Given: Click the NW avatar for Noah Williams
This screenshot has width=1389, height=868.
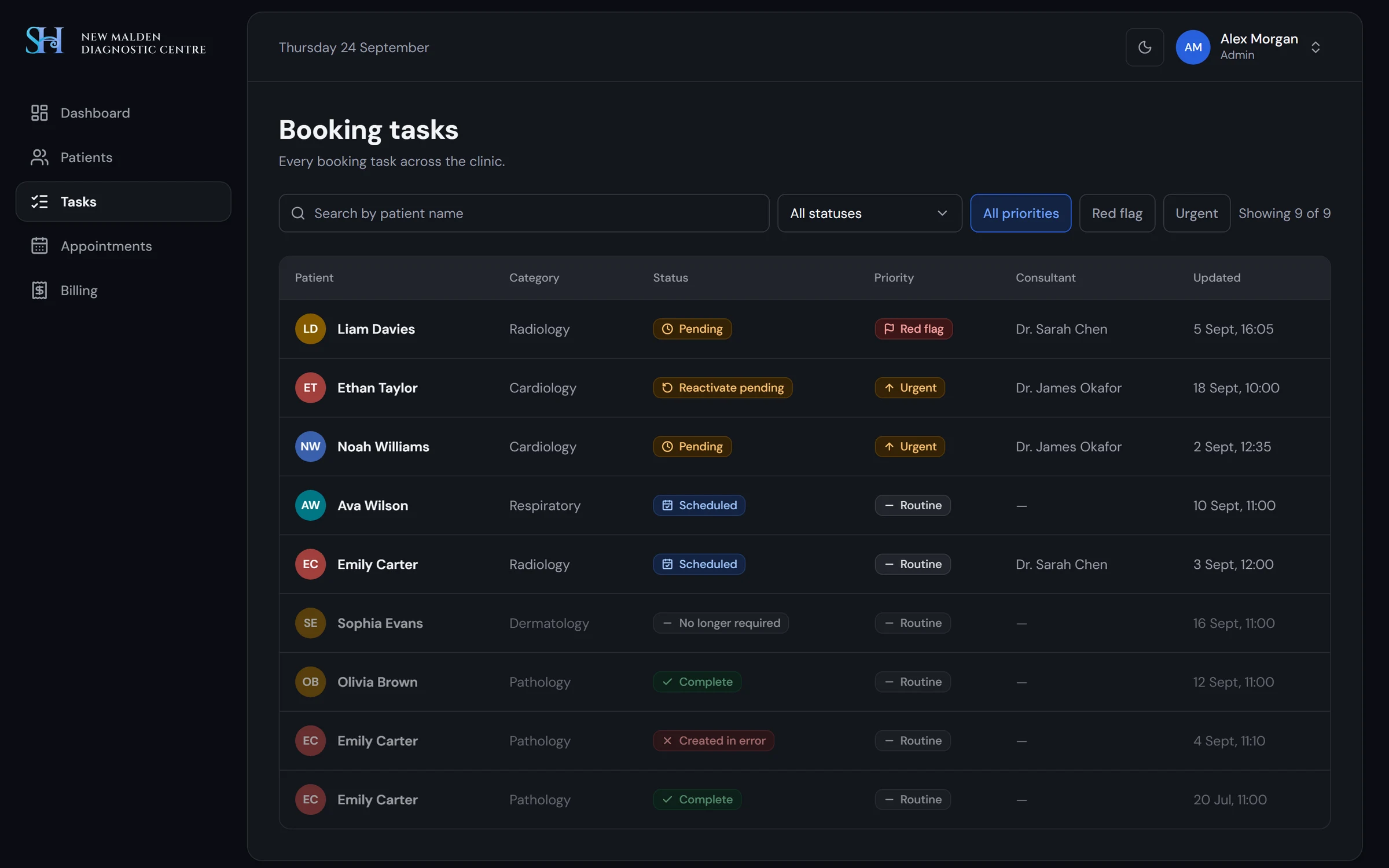Looking at the screenshot, I should tap(310, 447).
